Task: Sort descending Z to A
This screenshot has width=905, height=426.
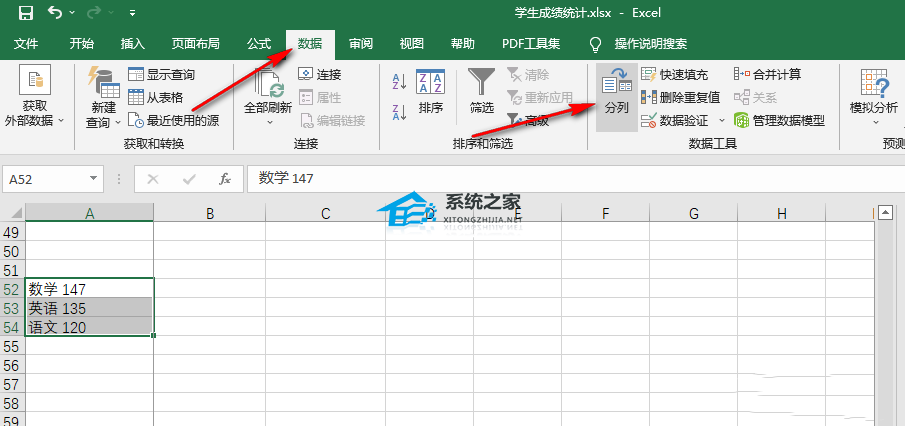Action: point(399,112)
